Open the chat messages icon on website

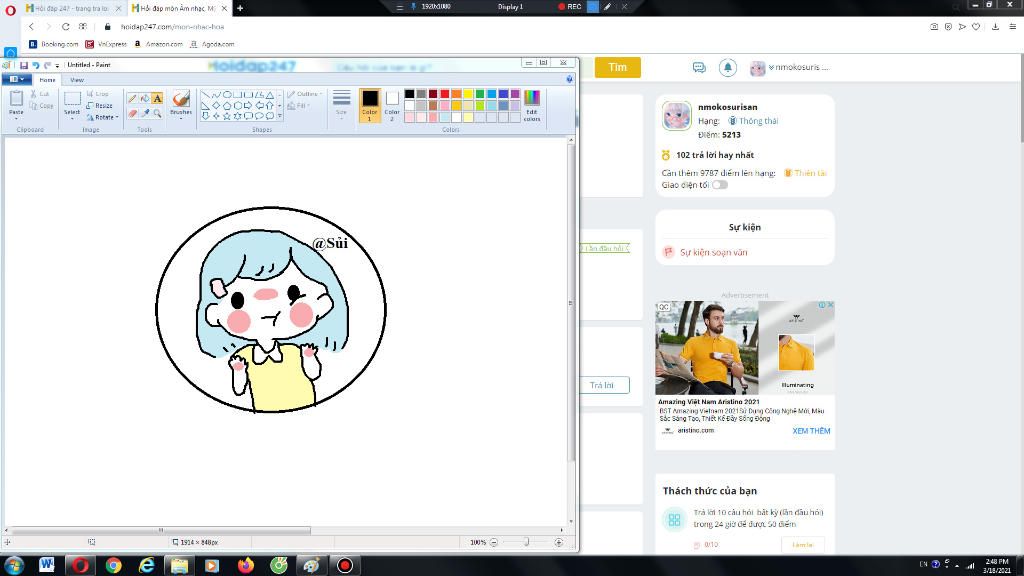click(x=699, y=67)
